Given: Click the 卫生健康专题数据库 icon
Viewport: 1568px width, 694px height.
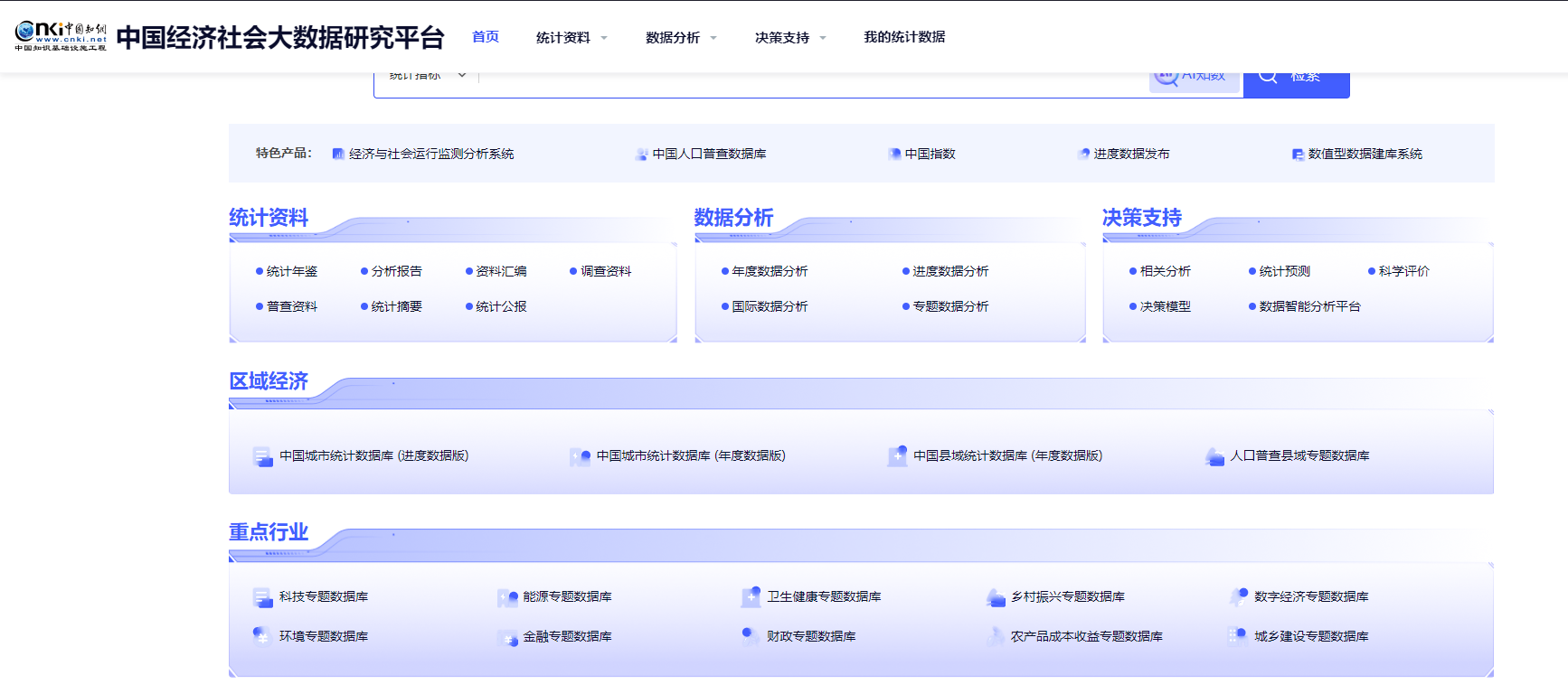Looking at the screenshot, I should tap(751, 597).
